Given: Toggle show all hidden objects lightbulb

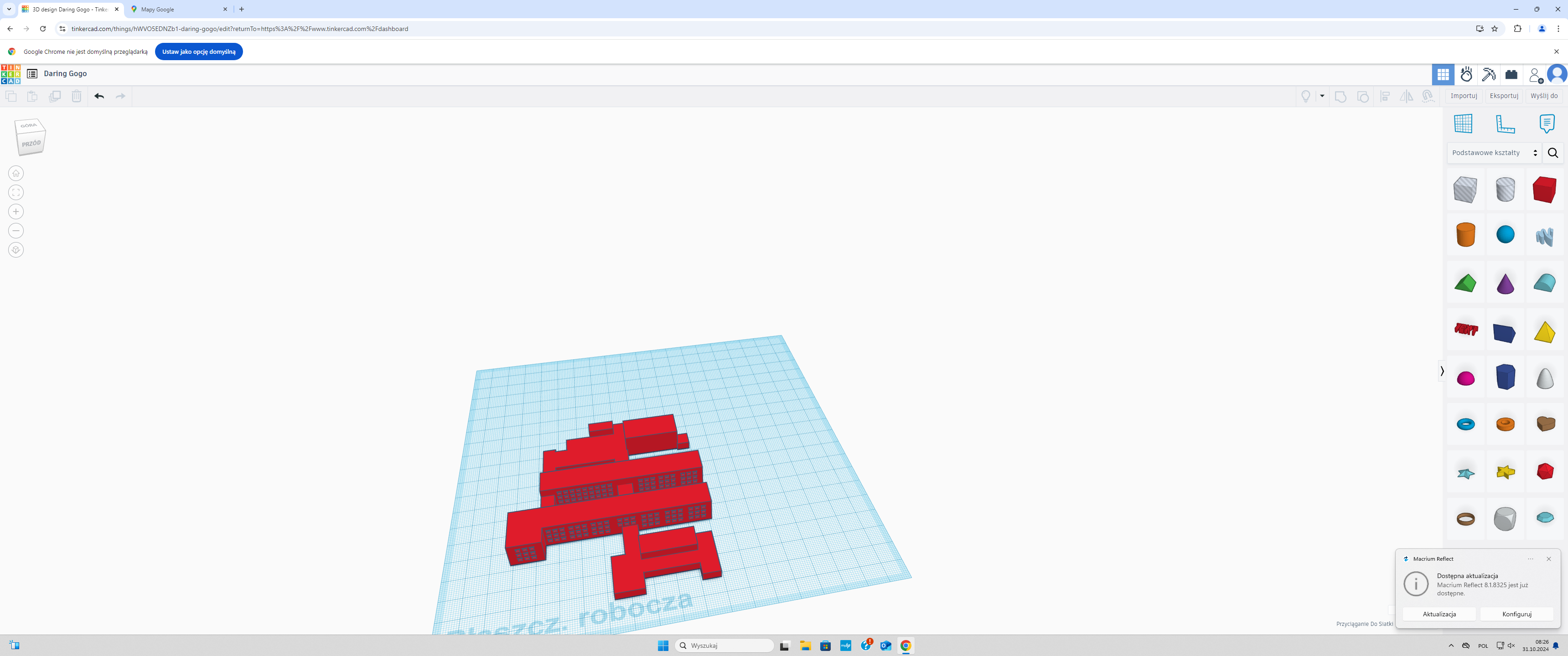Looking at the screenshot, I should coord(1306,96).
